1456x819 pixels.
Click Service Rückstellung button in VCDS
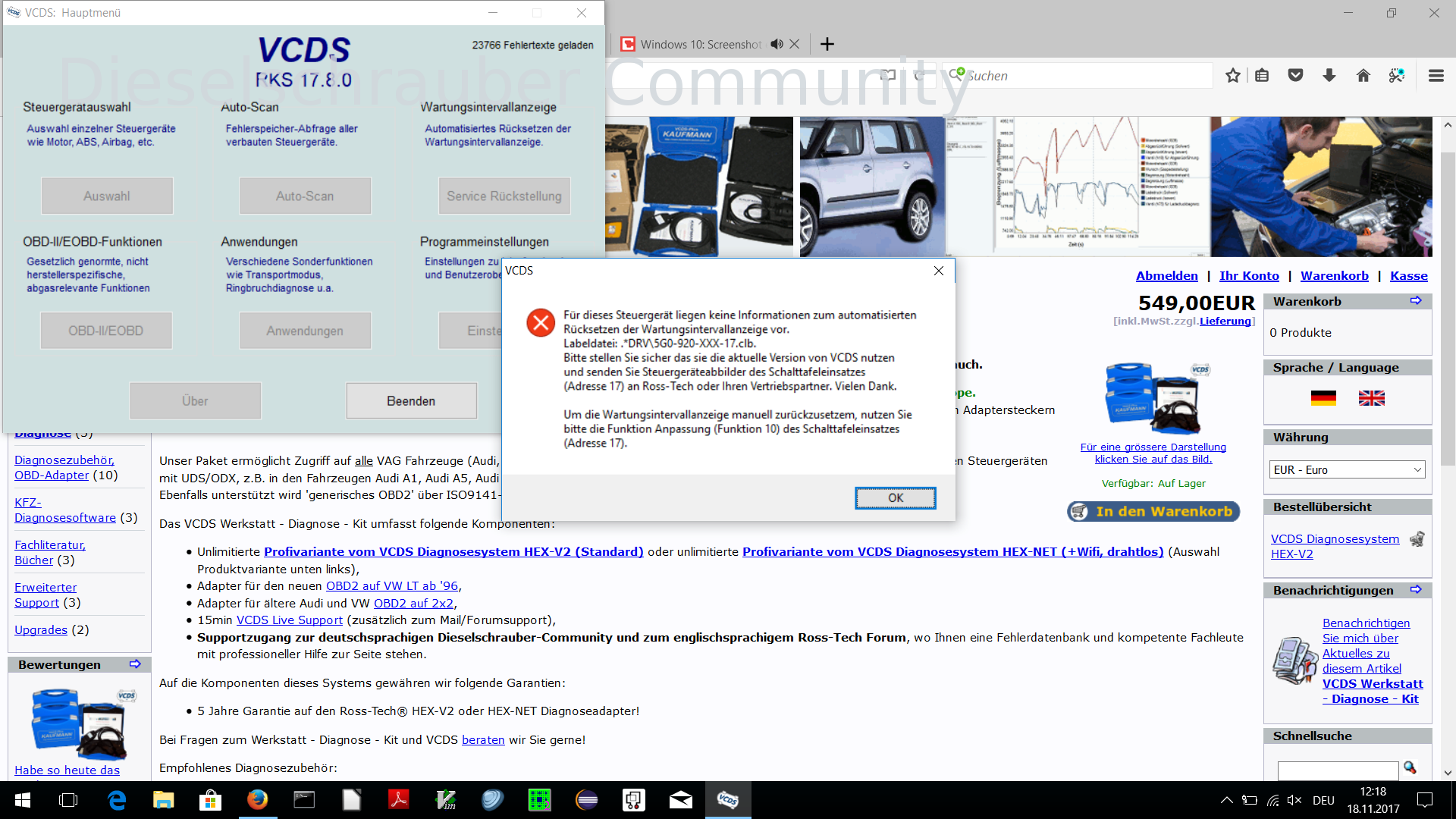(504, 196)
